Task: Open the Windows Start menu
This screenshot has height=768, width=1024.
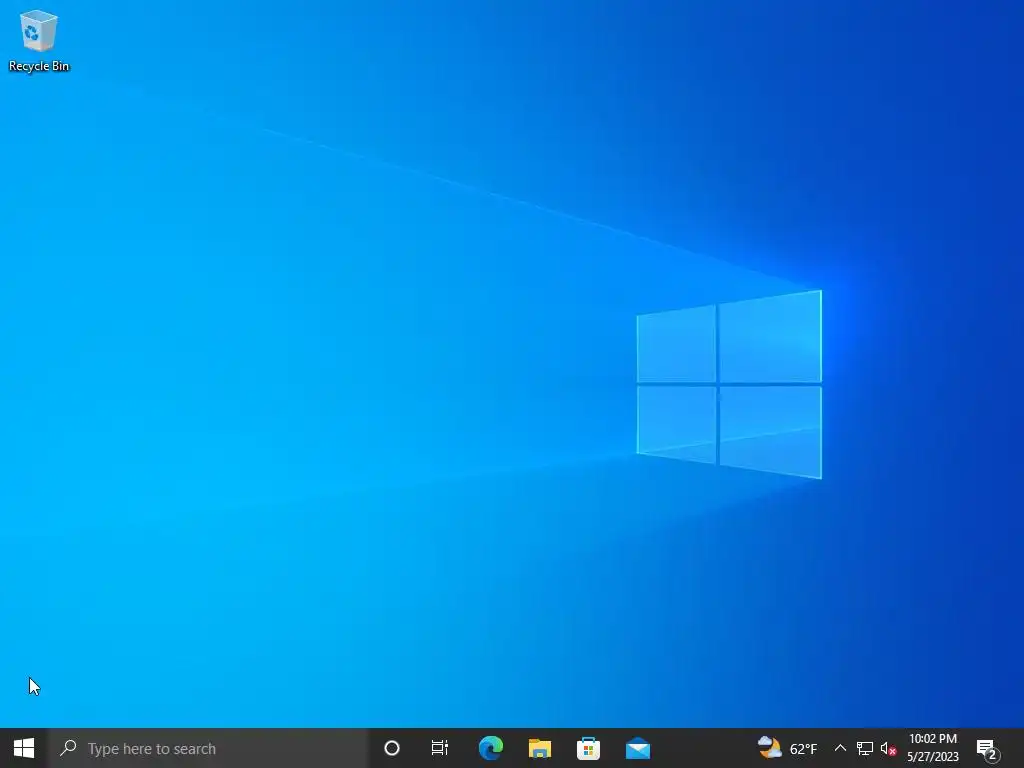Action: (x=24, y=748)
